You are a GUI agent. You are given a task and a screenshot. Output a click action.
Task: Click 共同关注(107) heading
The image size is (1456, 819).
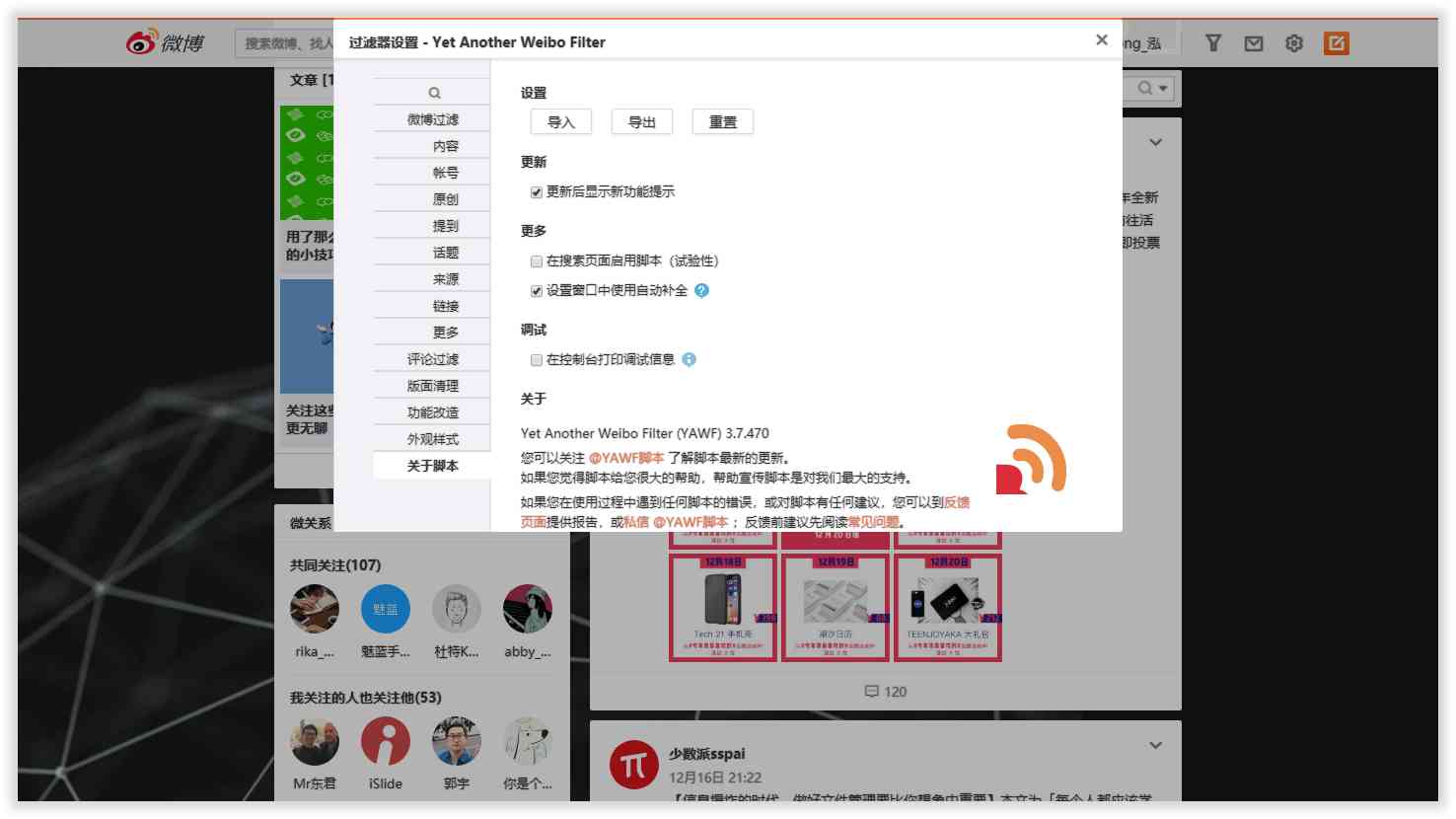(x=335, y=565)
